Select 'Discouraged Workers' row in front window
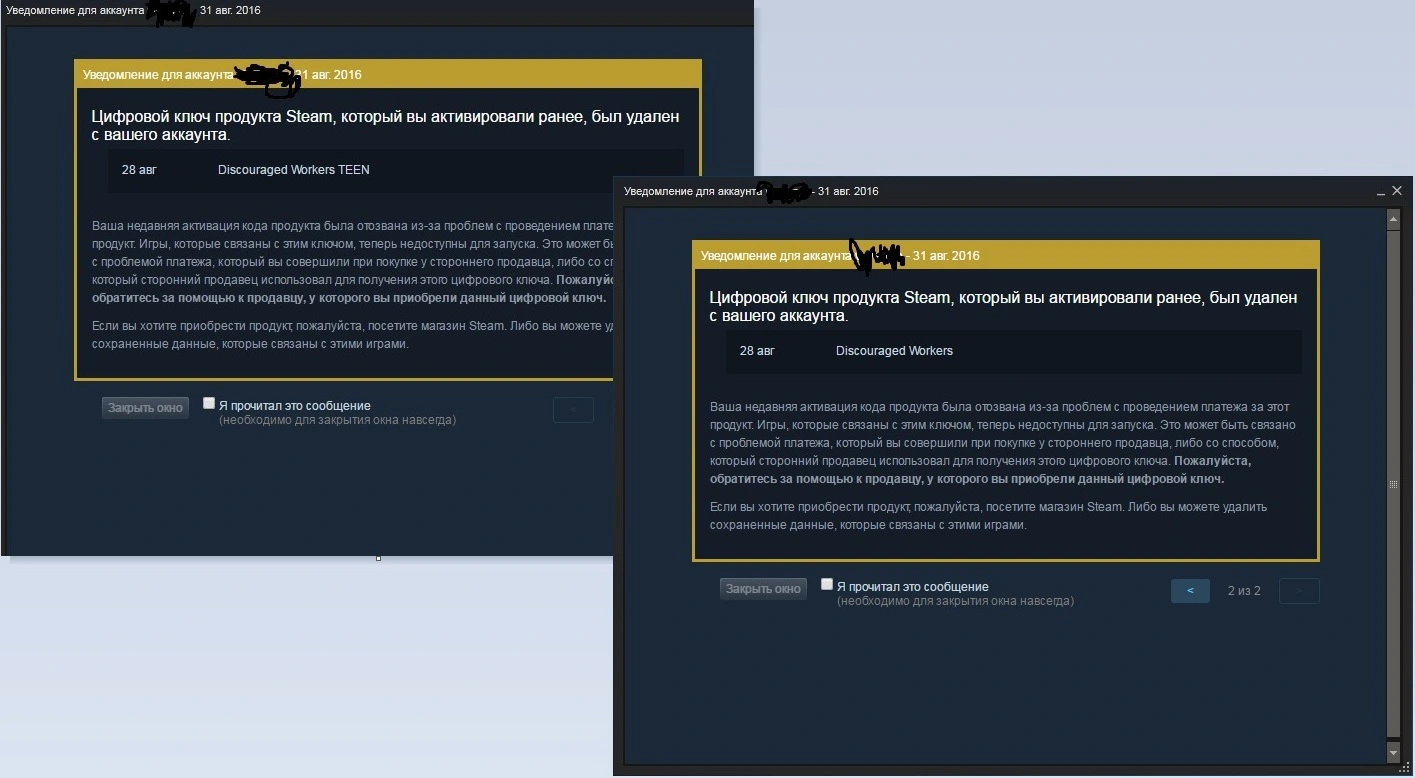1415x778 pixels. coord(1014,351)
